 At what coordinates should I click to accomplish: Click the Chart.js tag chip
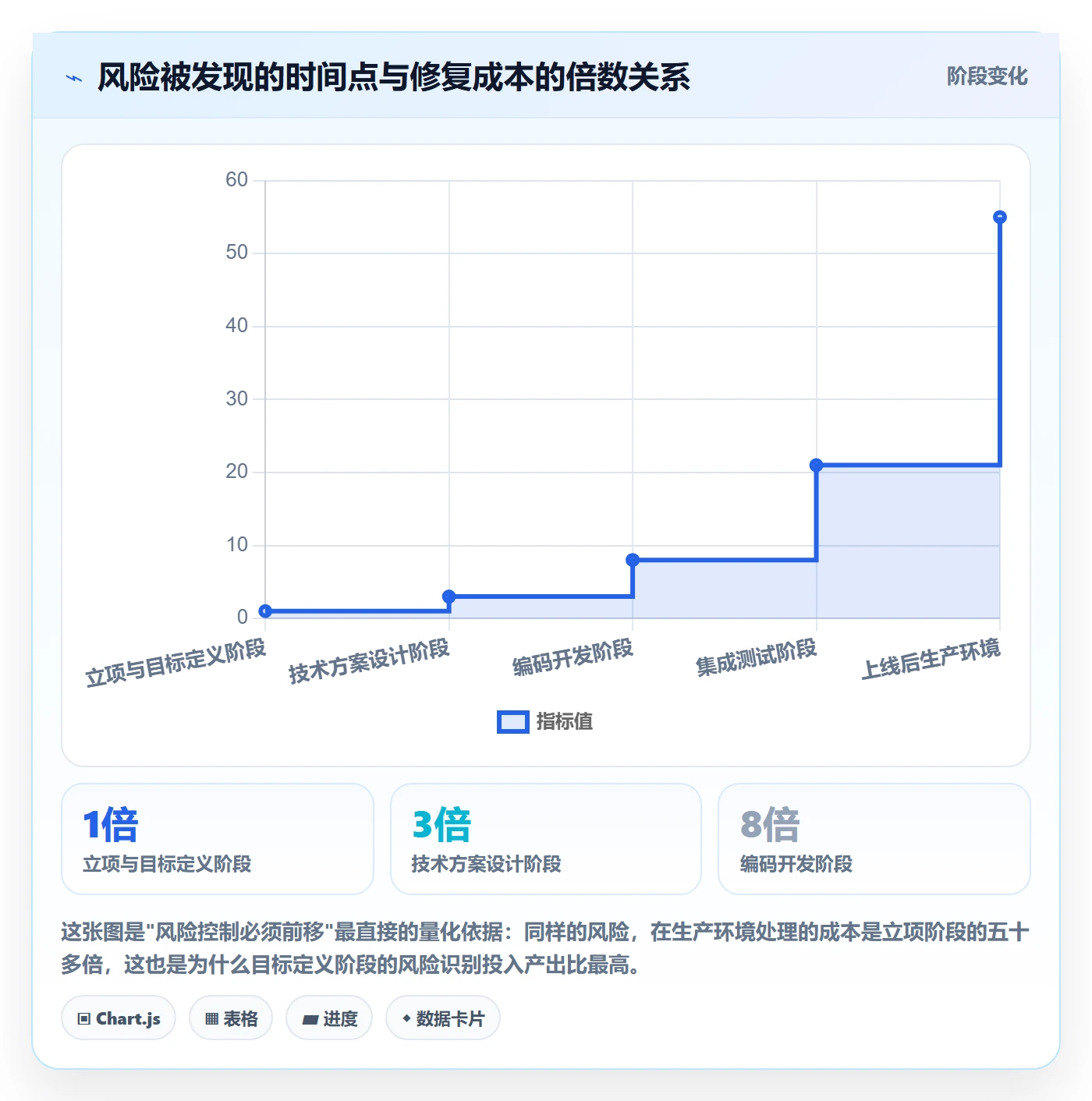pos(119,1018)
